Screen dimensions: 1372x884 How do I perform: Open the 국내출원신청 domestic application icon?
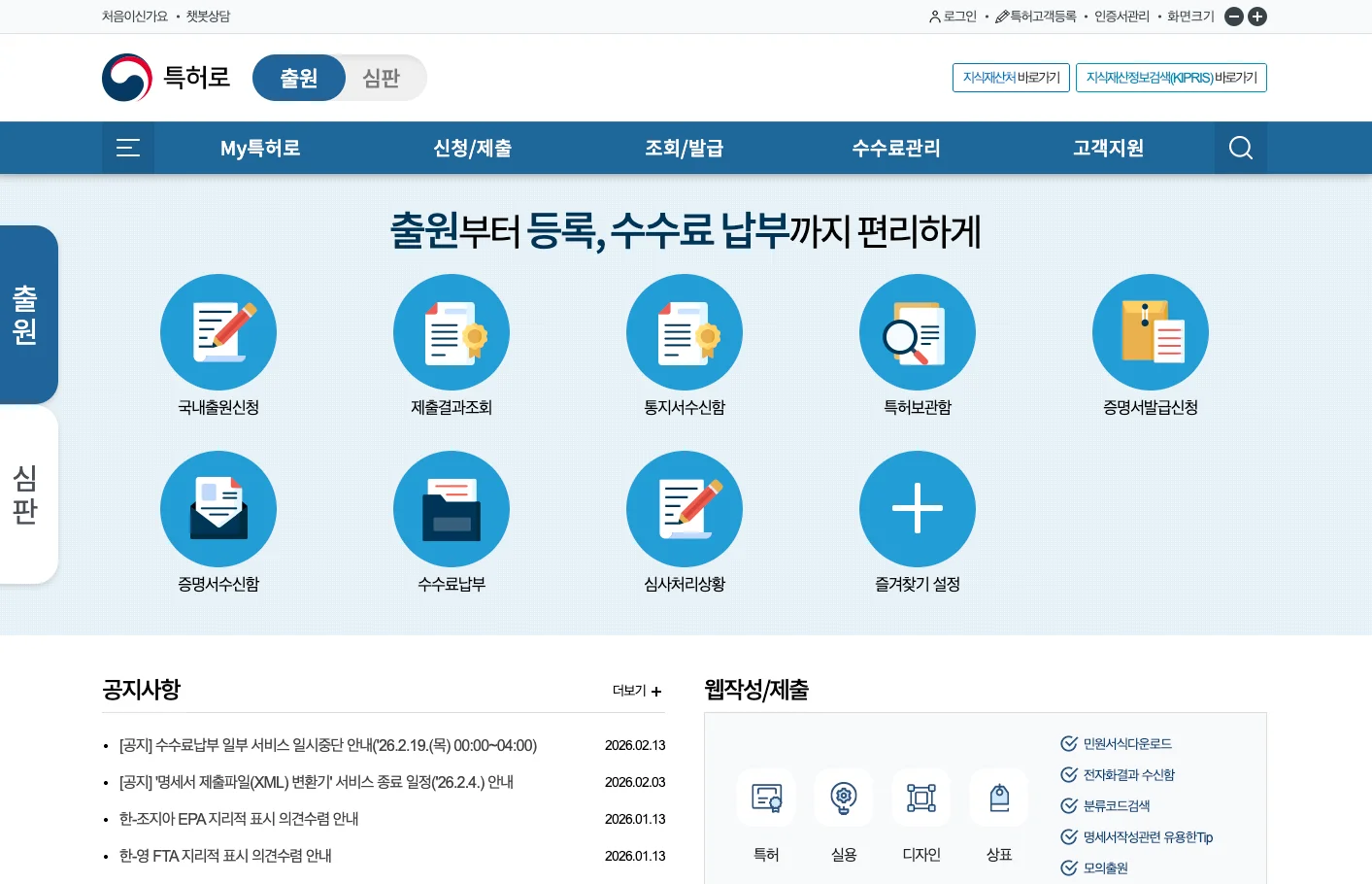click(218, 331)
